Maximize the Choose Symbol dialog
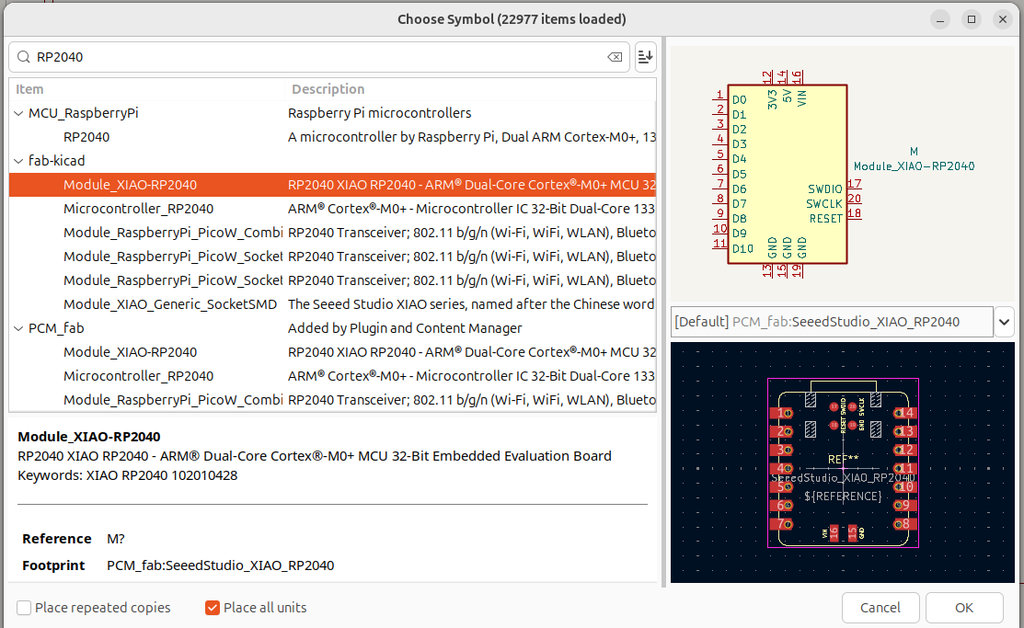Image resolution: width=1024 pixels, height=628 pixels. tap(972, 20)
